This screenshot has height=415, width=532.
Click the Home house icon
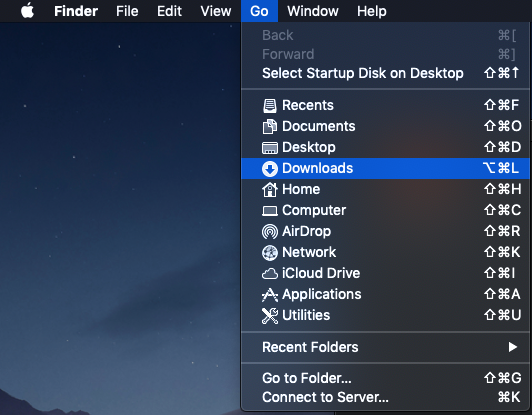(270, 189)
